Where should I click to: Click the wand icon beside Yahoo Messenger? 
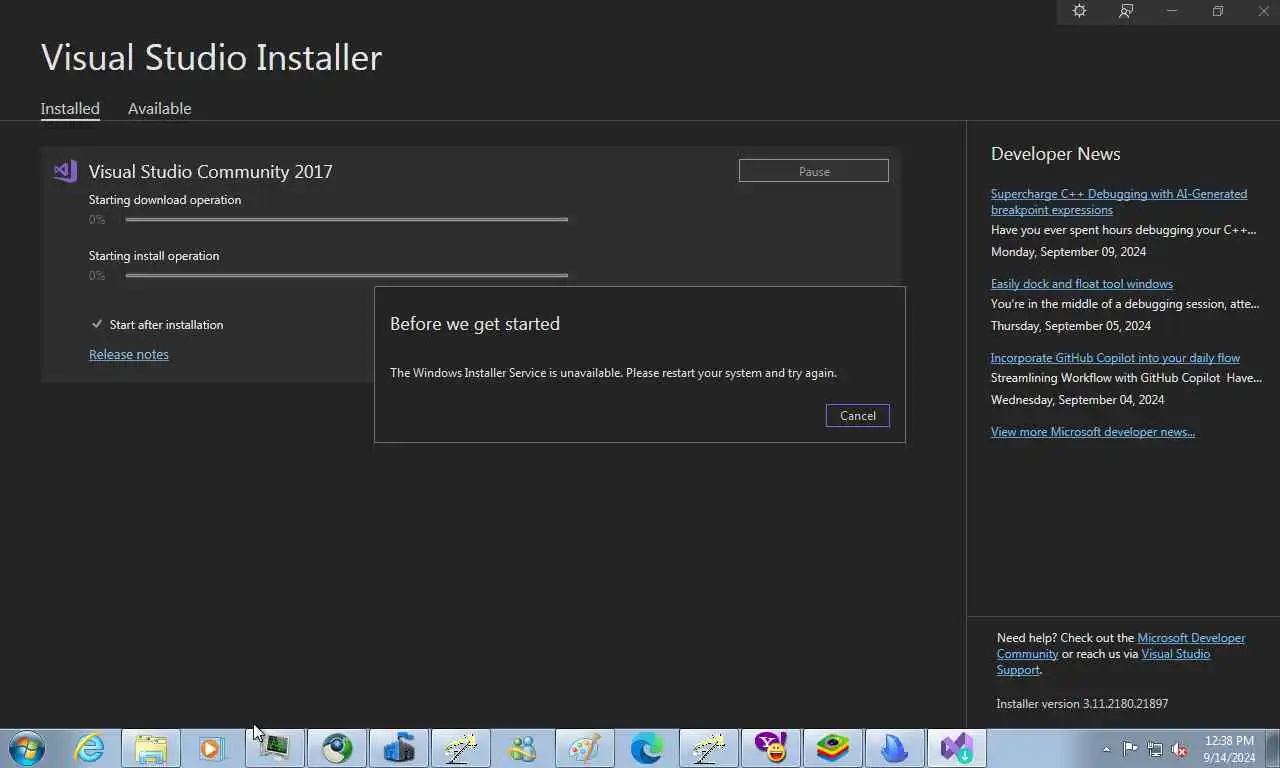(708, 748)
